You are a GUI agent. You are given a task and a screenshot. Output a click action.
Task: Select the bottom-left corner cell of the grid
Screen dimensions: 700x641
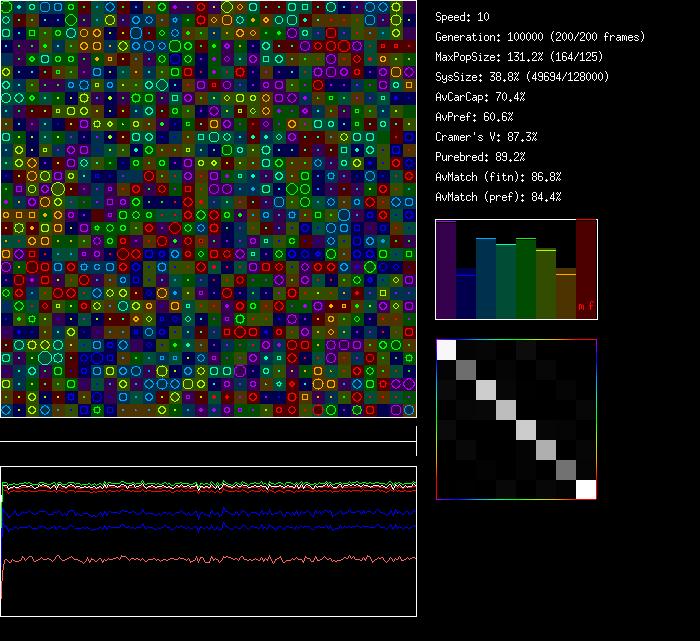pyautogui.click(x=6, y=410)
